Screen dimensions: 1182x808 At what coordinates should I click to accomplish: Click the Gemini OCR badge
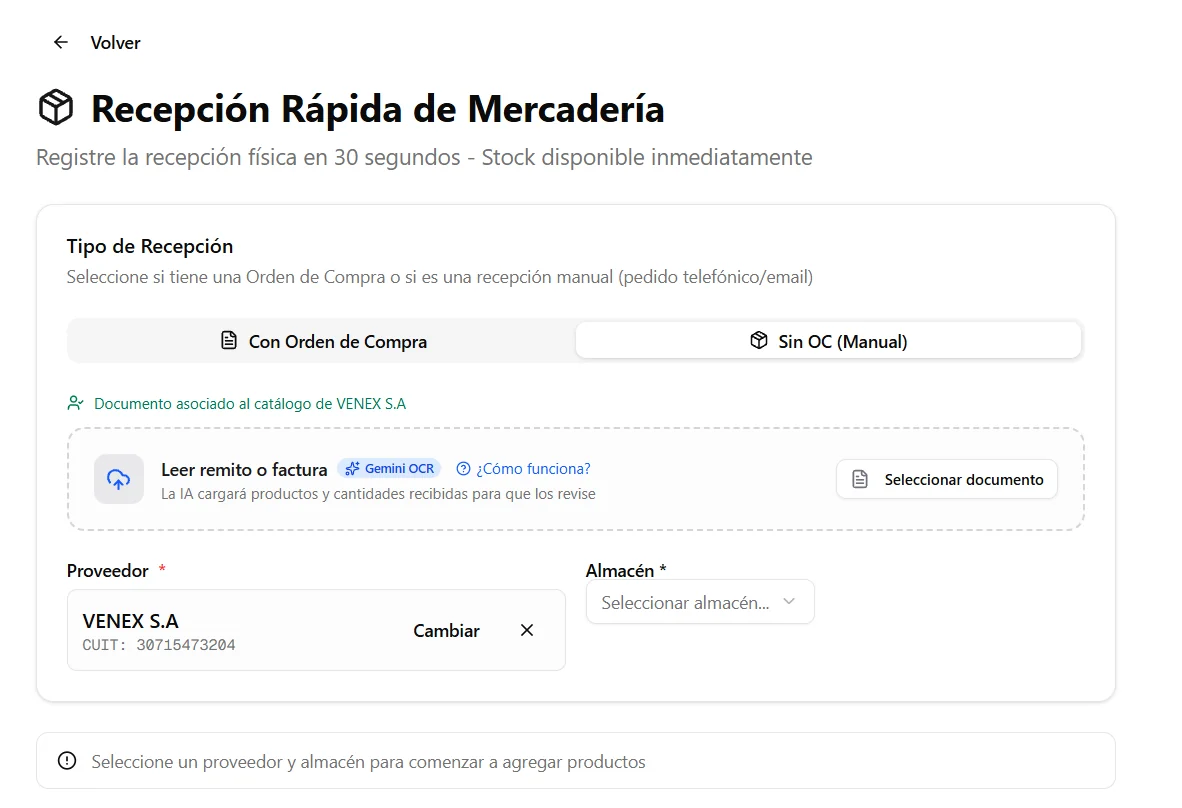pyautogui.click(x=389, y=469)
